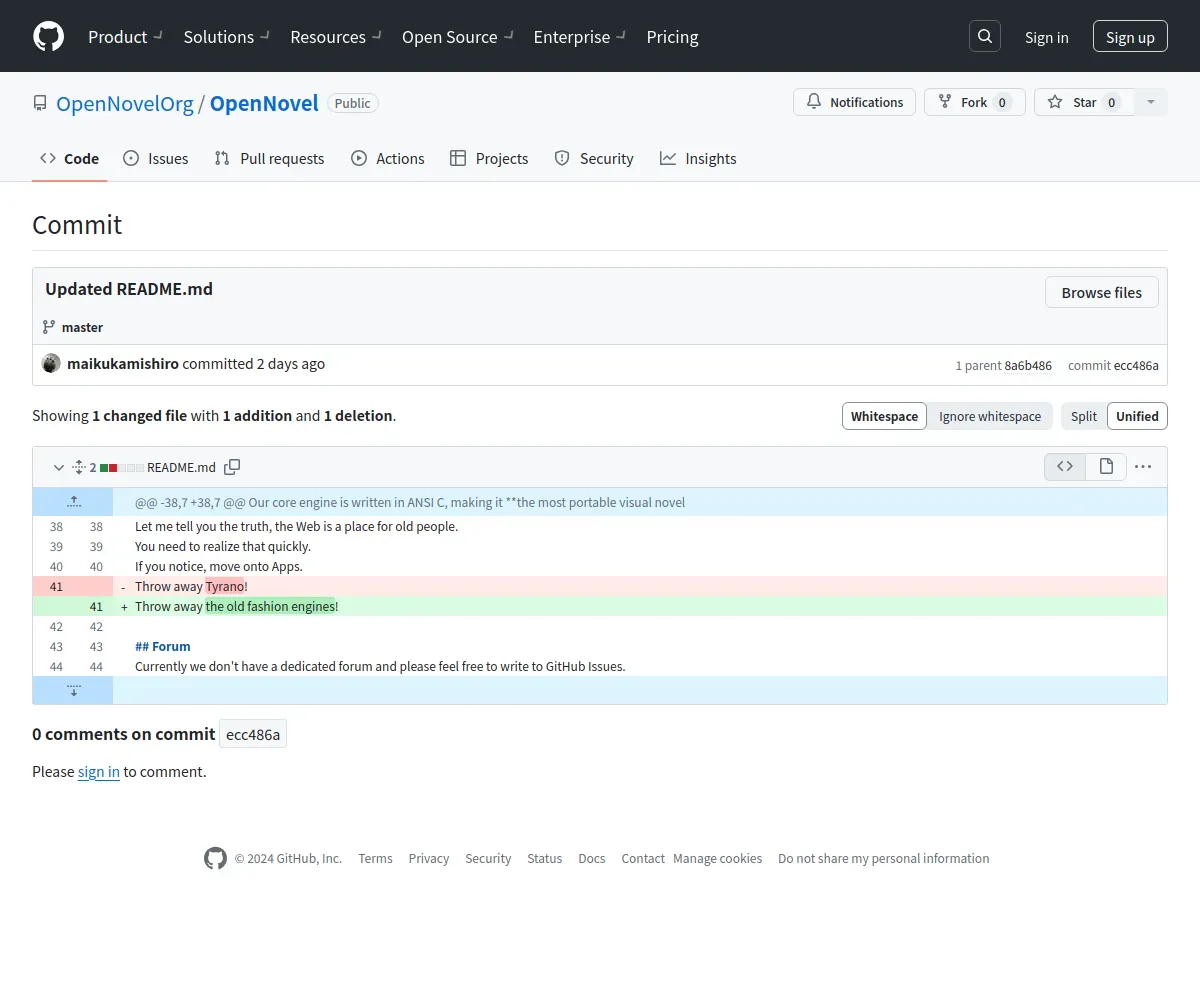The width and height of the screenshot is (1200, 1000).
Task: Open the Docs footer link
Action: click(592, 858)
